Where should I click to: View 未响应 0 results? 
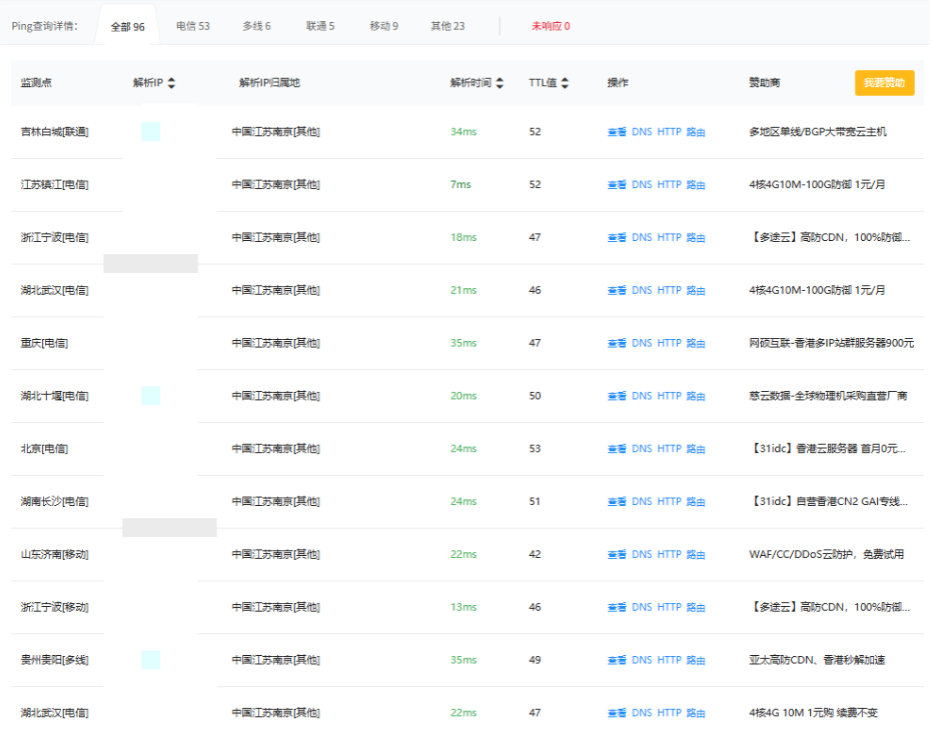tap(550, 26)
